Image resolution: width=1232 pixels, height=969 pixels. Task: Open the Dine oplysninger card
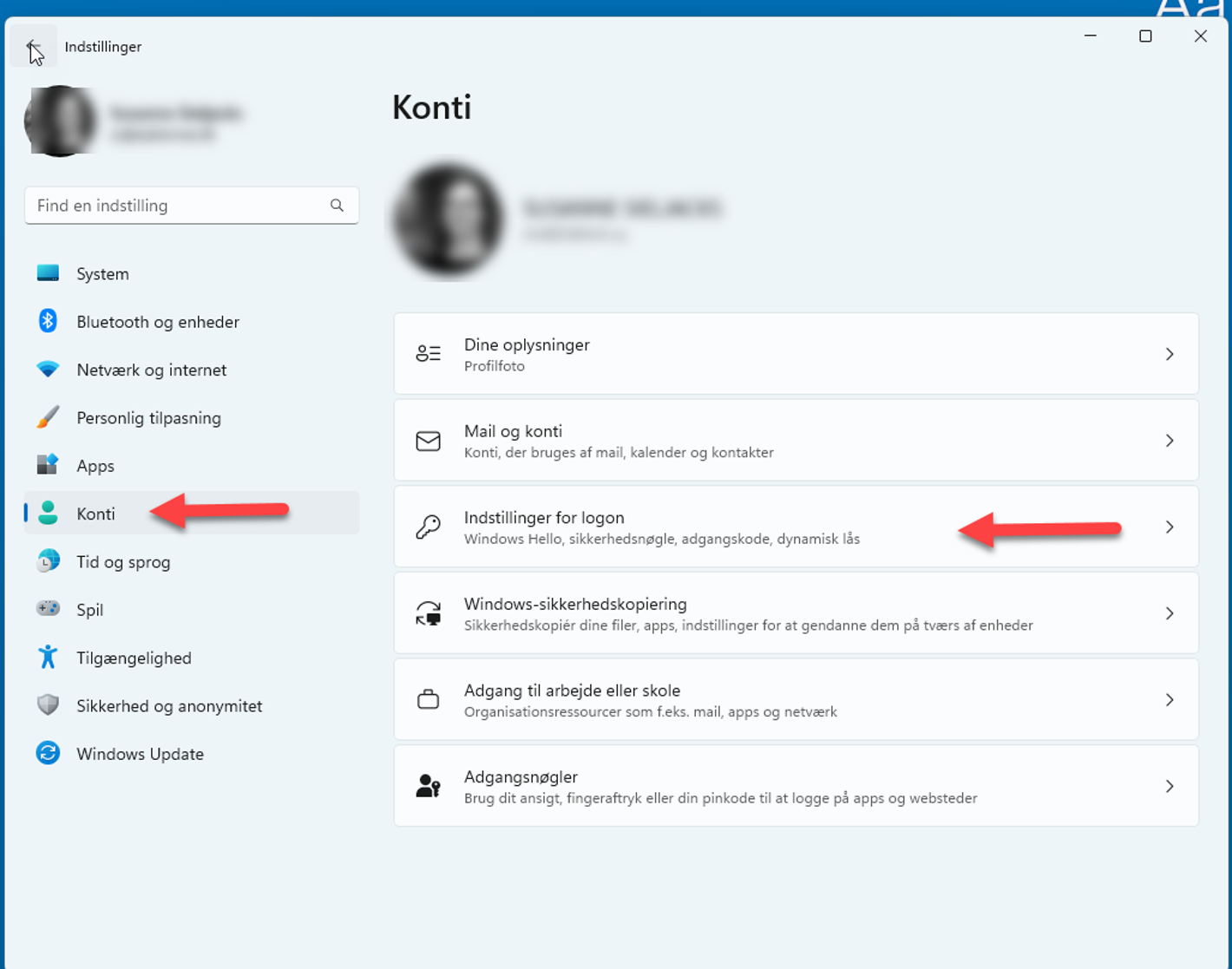[x=796, y=354]
